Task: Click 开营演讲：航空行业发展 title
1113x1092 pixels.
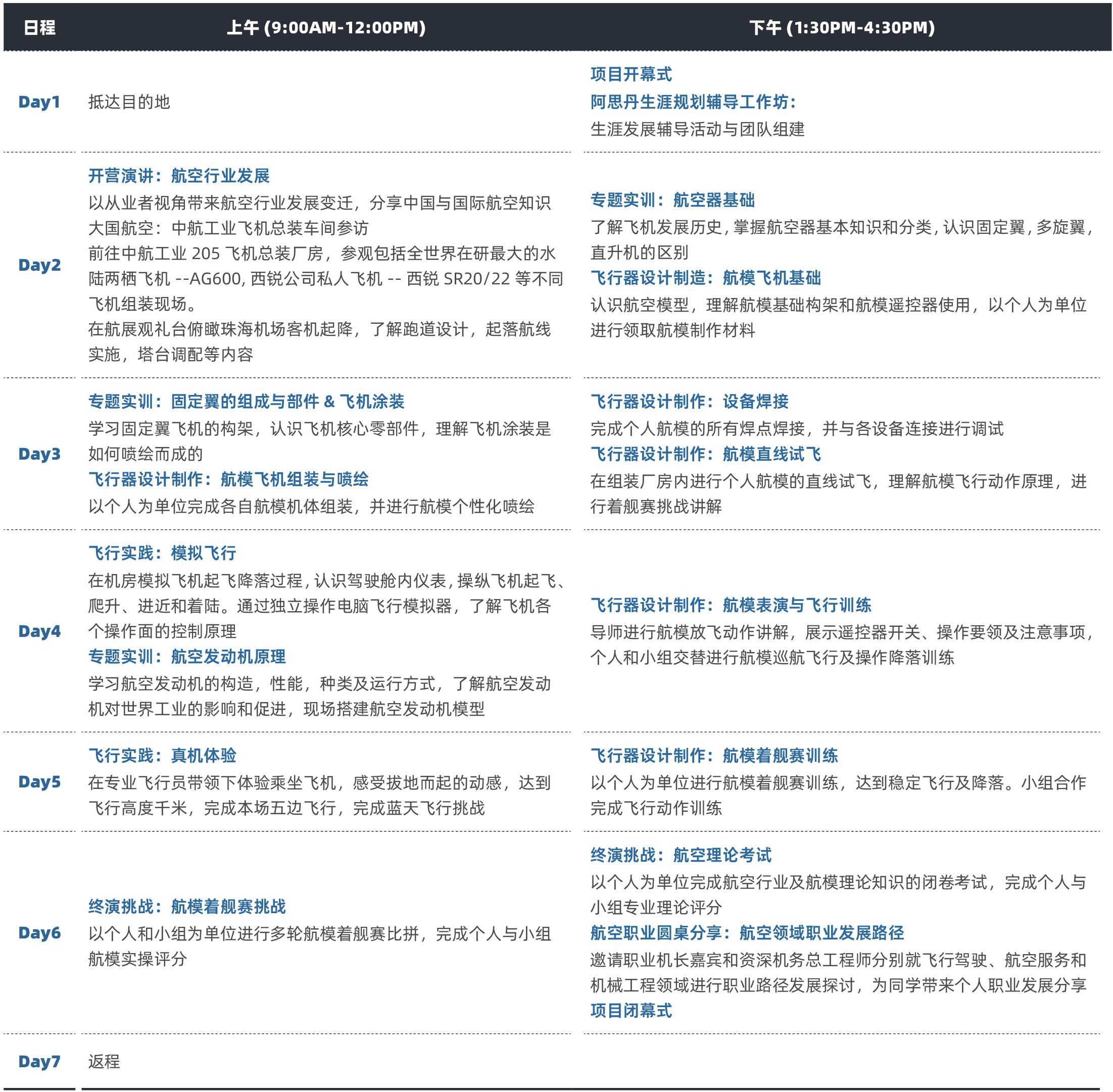Action: tap(179, 175)
